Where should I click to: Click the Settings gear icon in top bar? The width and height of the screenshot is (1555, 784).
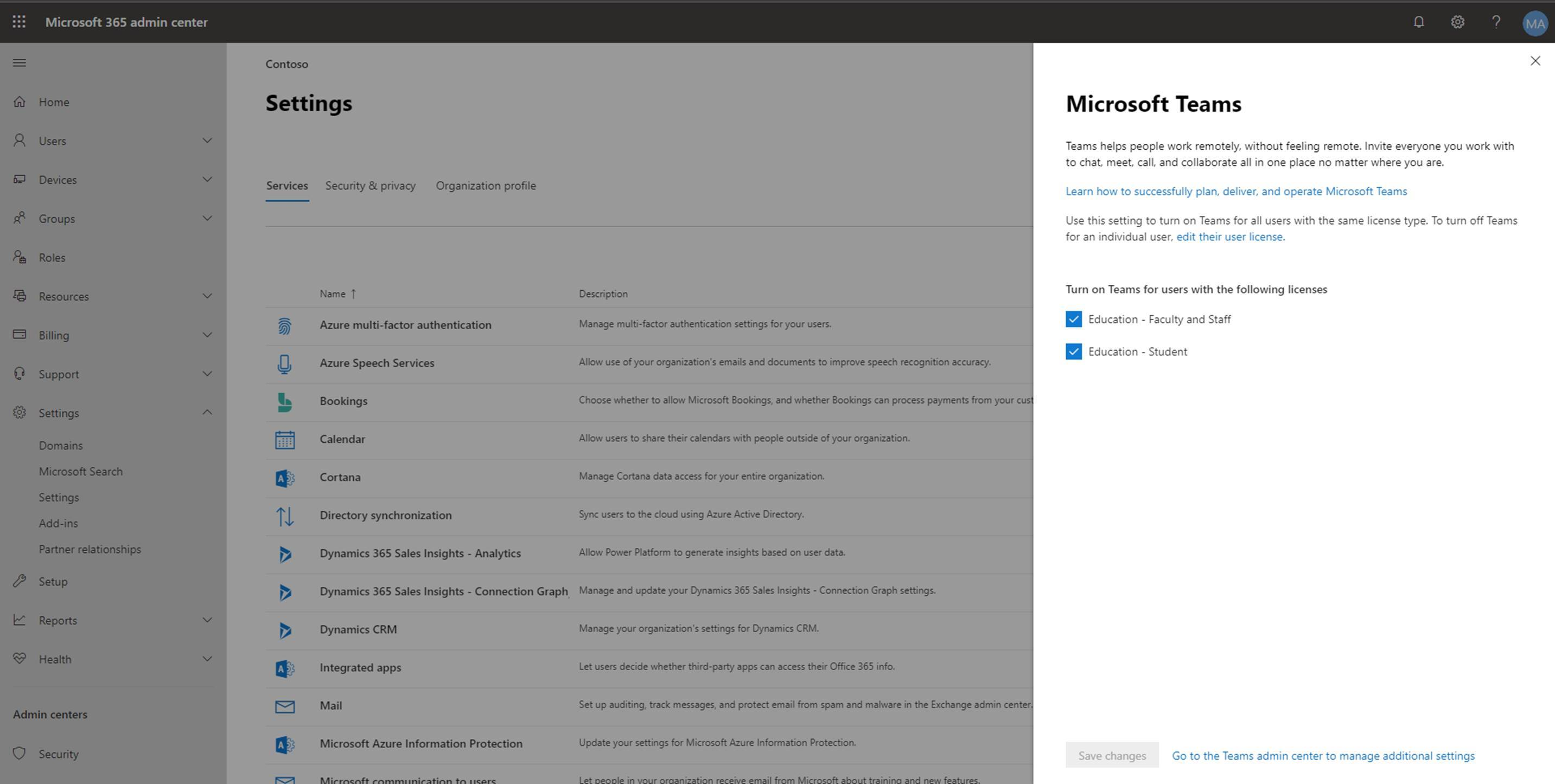point(1457,22)
